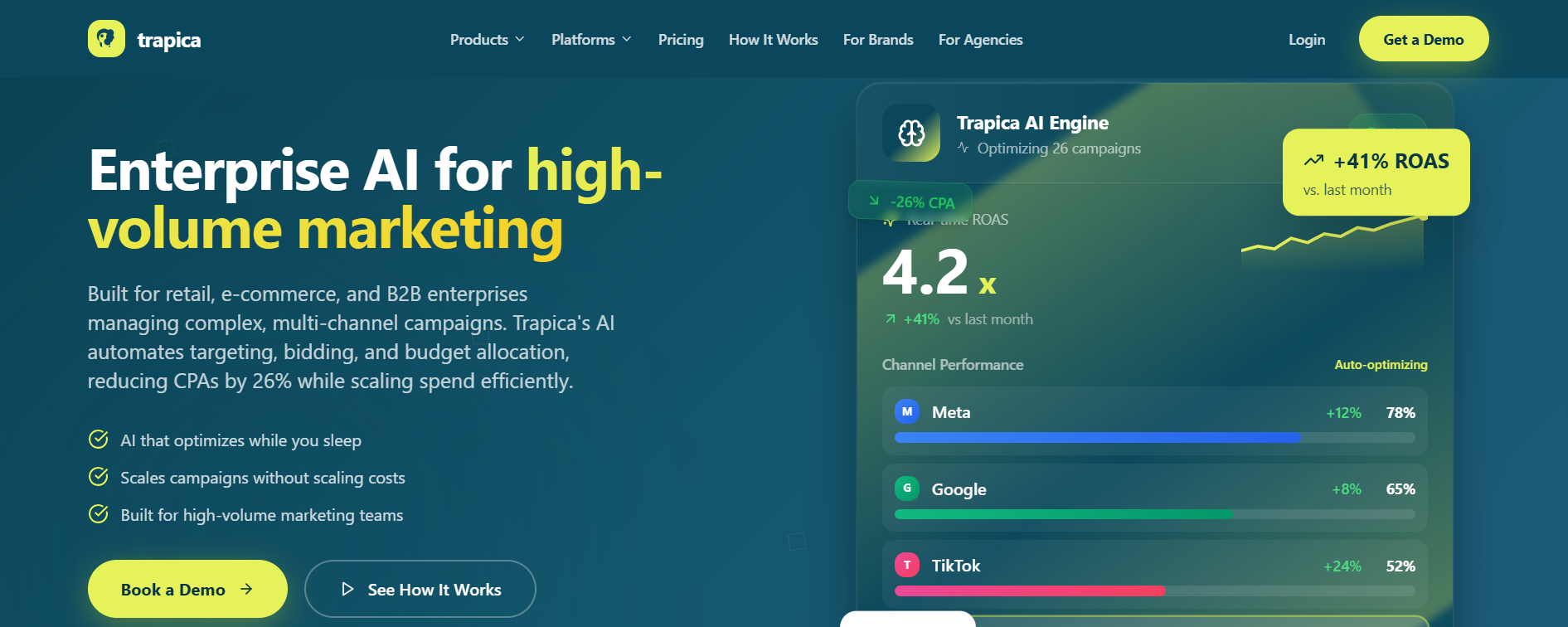Click the TikTok +24% change value
This screenshot has height=627, width=1568.
1342,566
